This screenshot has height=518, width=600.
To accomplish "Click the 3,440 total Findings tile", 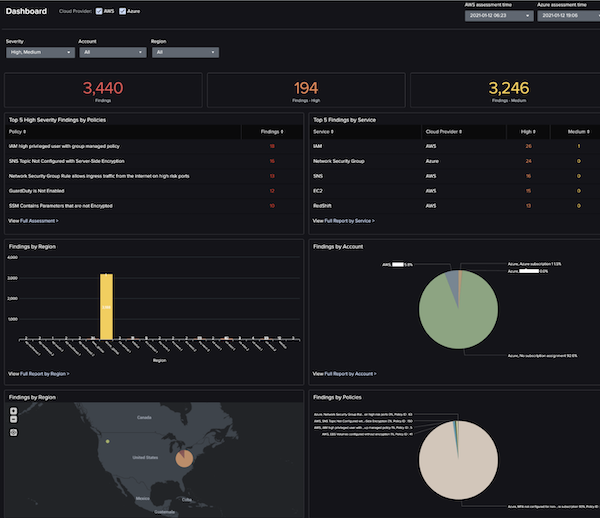I will pos(103,90).
